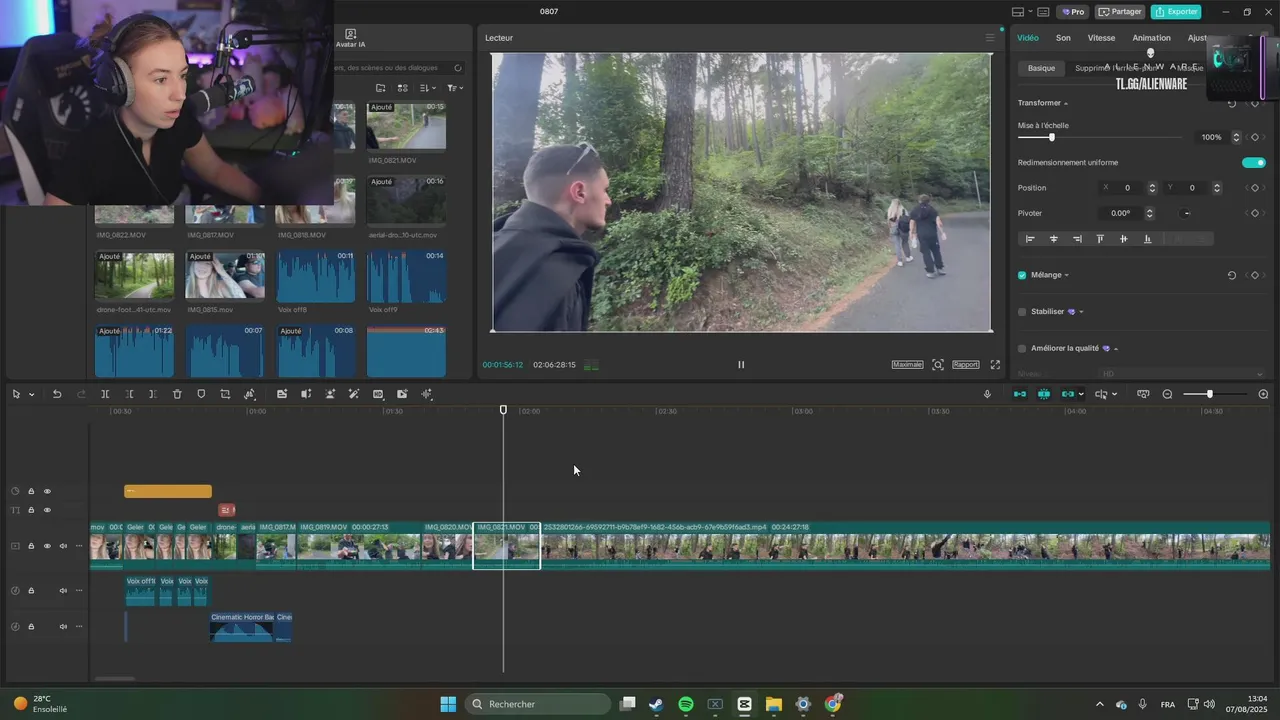
Task: Reset the Transformer settings
Action: tap(1232, 103)
